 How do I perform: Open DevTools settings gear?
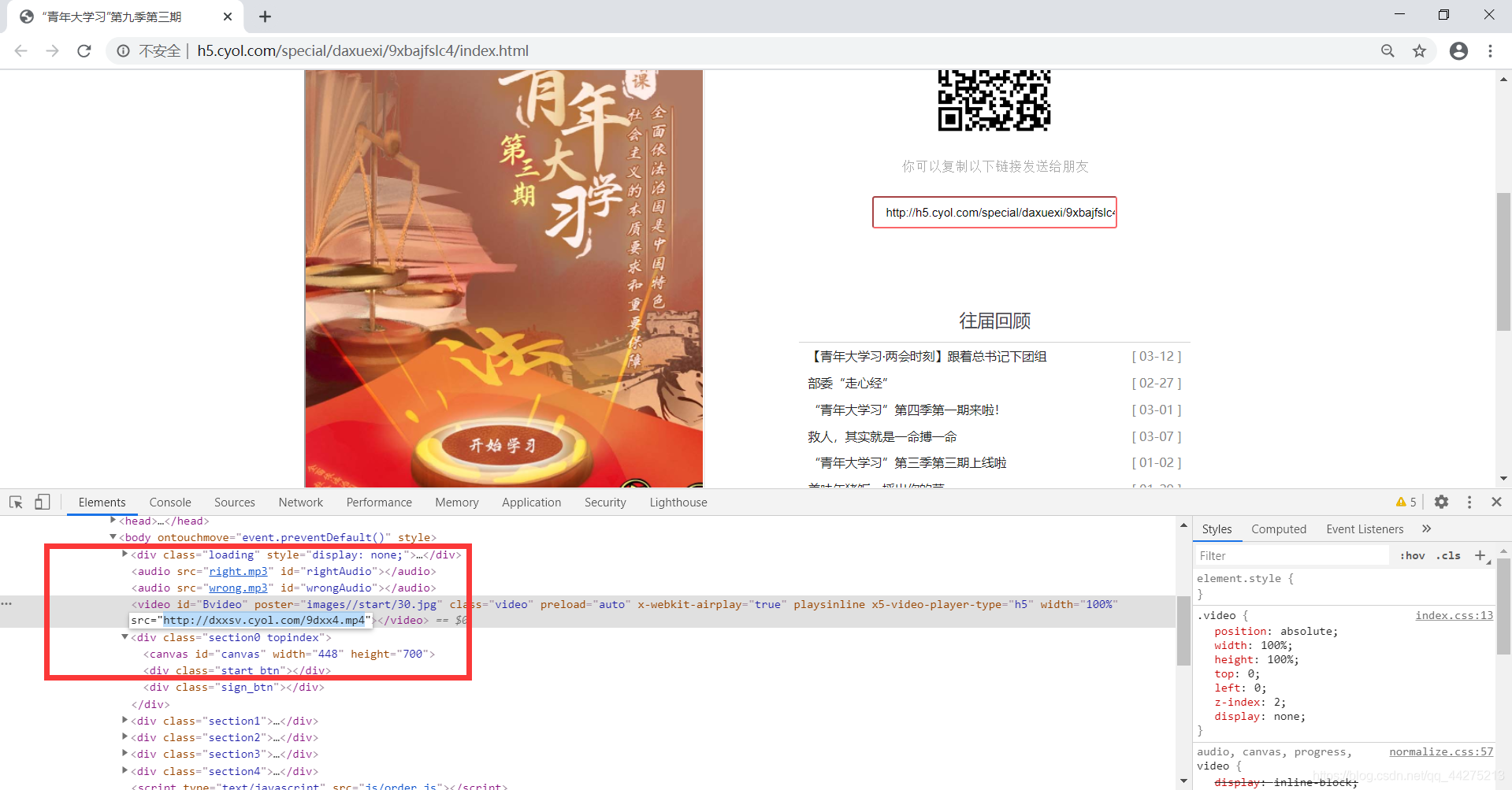coord(1441,502)
